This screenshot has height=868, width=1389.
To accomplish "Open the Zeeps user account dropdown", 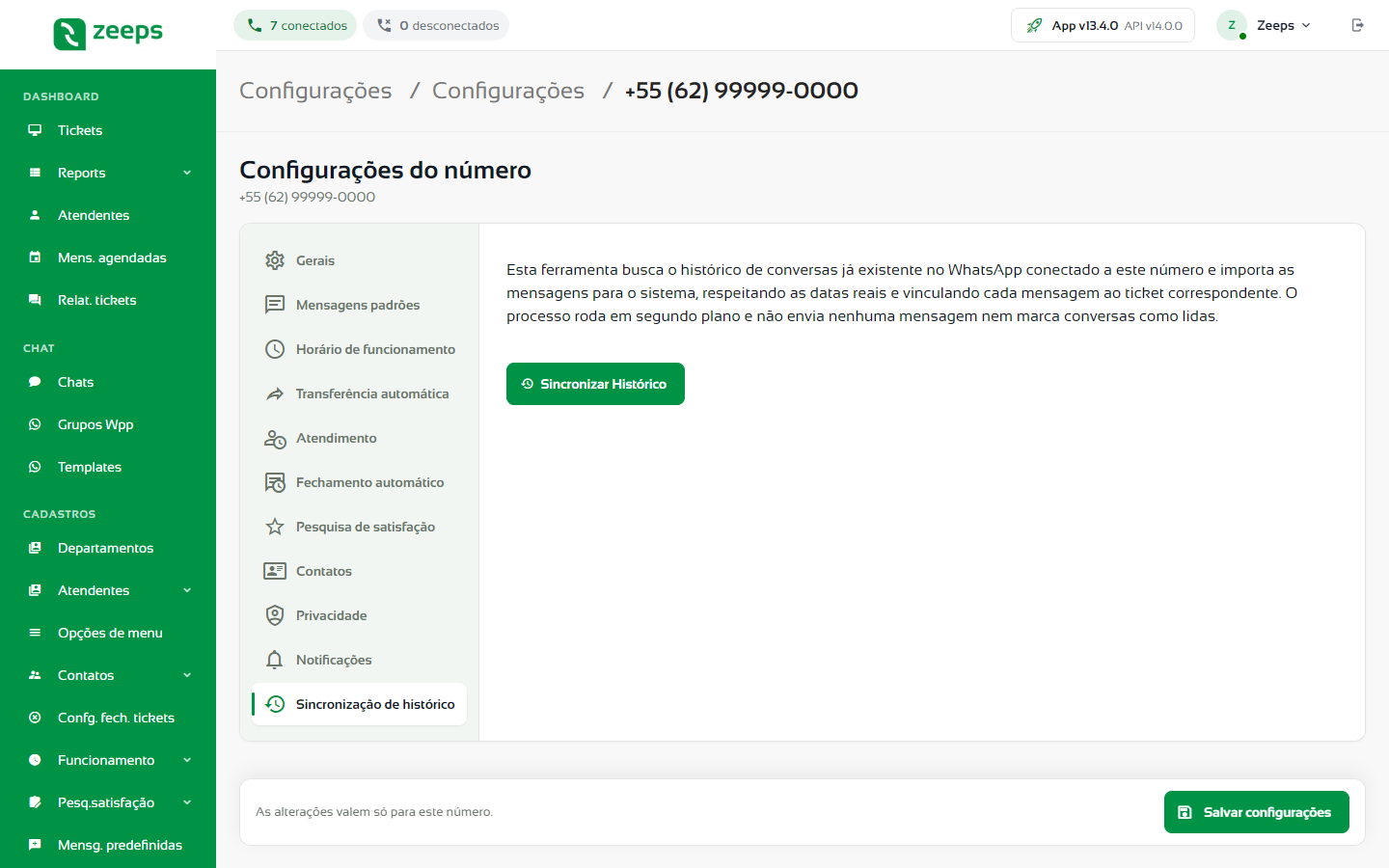I will click(x=1265, y=26).
